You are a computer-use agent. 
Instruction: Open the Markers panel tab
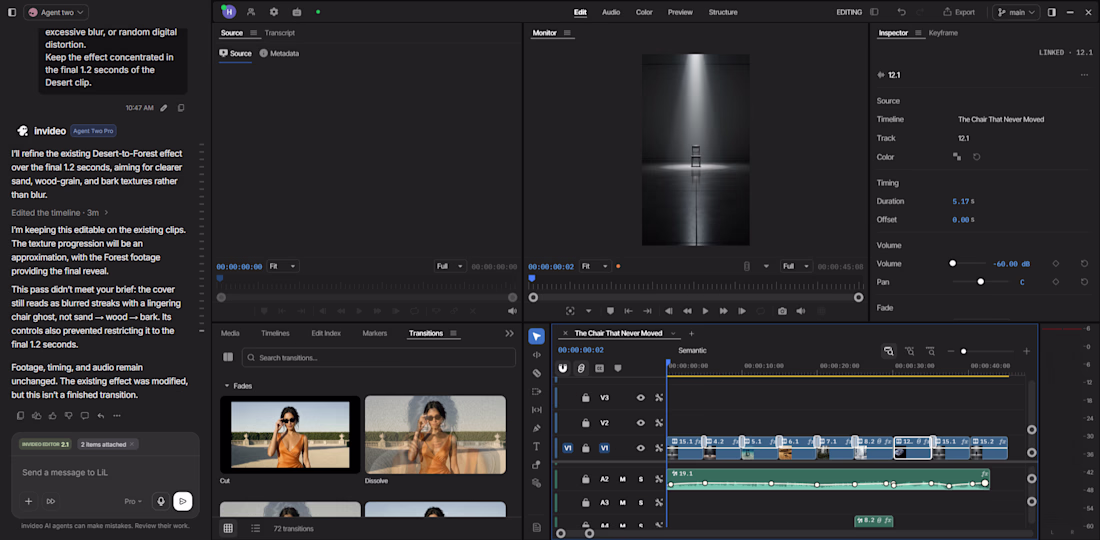tap(375, 333)
